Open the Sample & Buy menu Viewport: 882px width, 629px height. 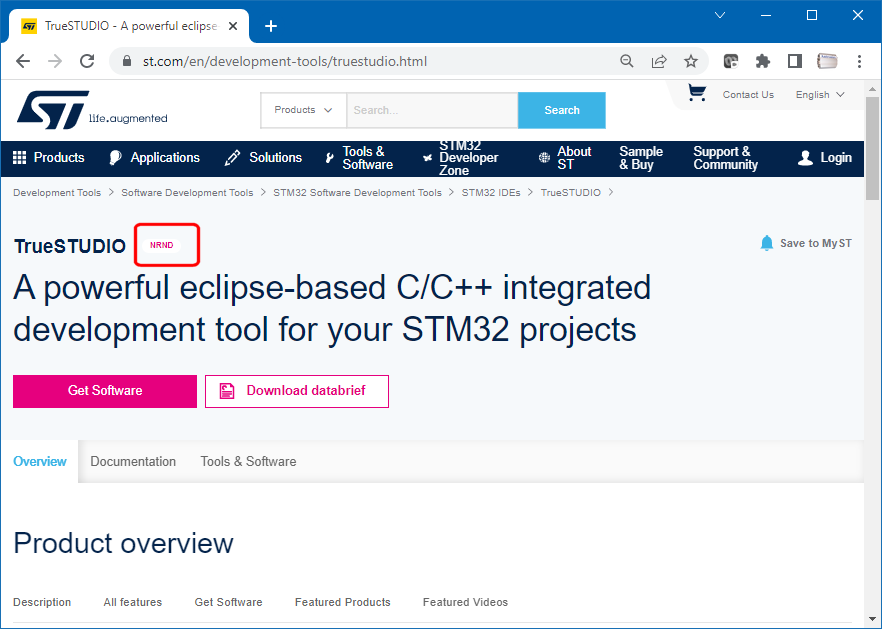[x=641, y=158]
